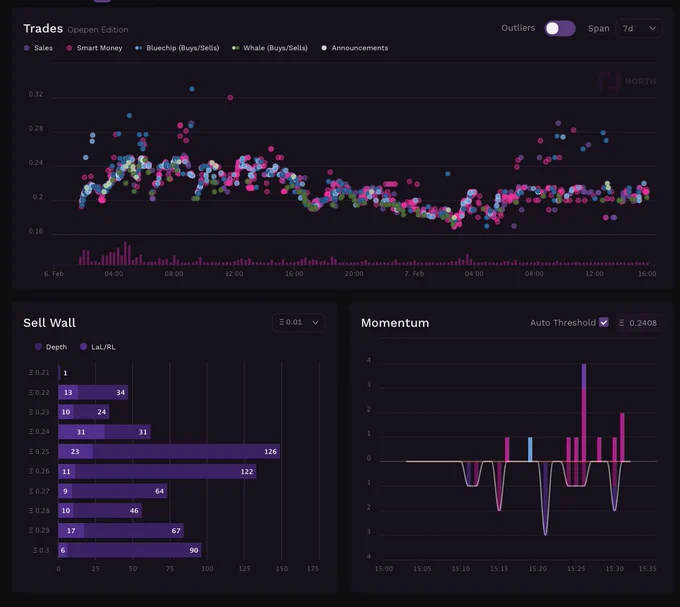
Task: Click the '15:00' Momentum time label
Action: click(384, 568)
